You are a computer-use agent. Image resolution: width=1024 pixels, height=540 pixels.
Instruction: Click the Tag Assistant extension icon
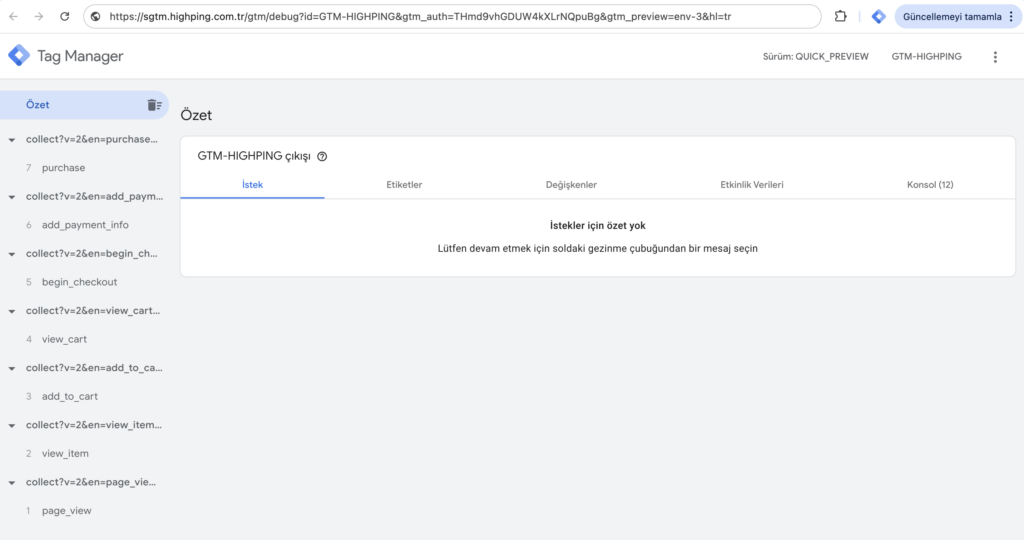click(878, 17)
